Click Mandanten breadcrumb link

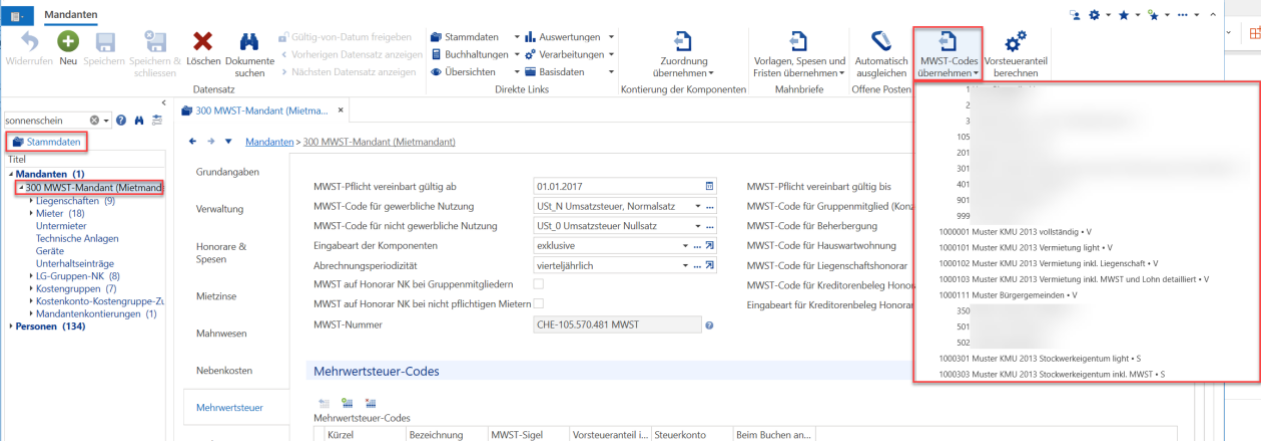click(269, 142)
